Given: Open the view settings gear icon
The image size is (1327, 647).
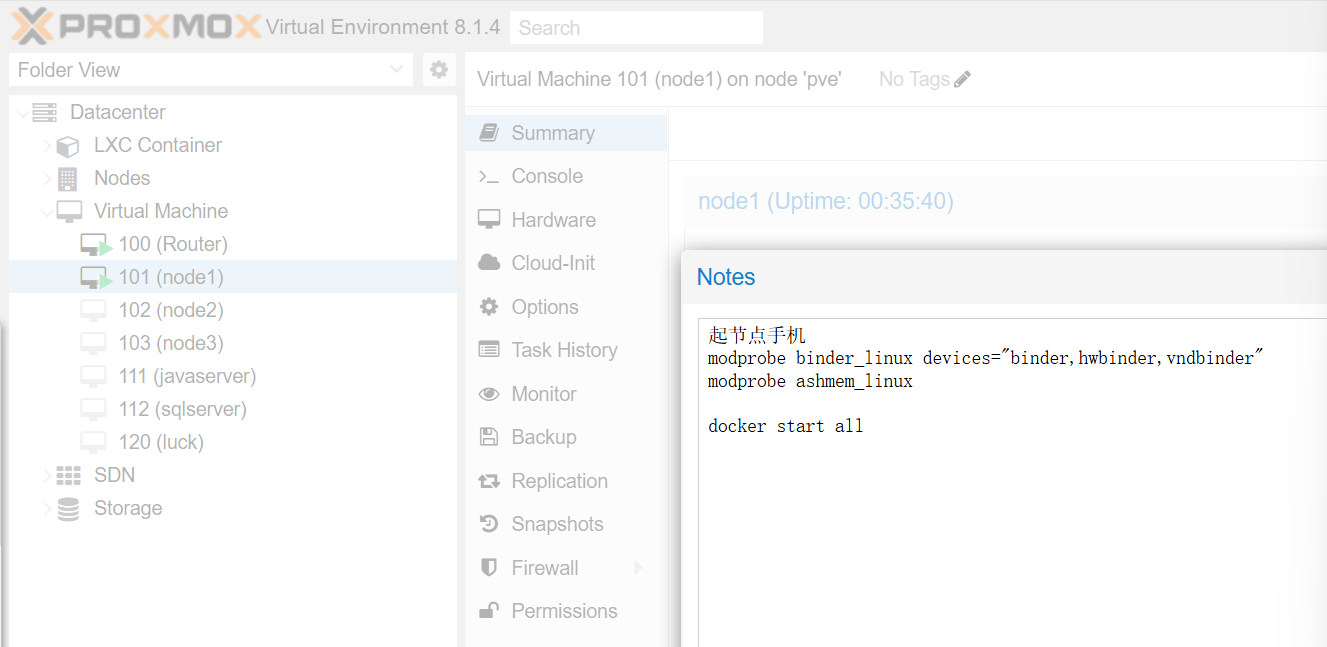Looking at the screenshot, I should pyautogui.click(x=439, y=70).
